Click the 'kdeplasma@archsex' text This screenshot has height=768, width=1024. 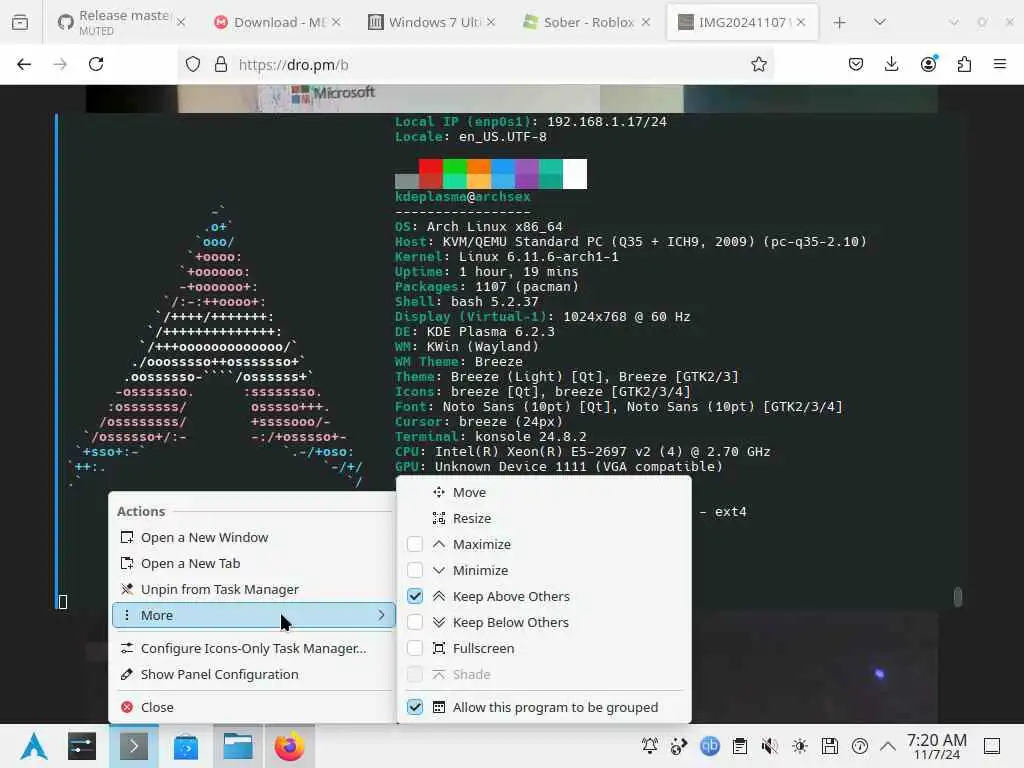click(x=462, y=197)
